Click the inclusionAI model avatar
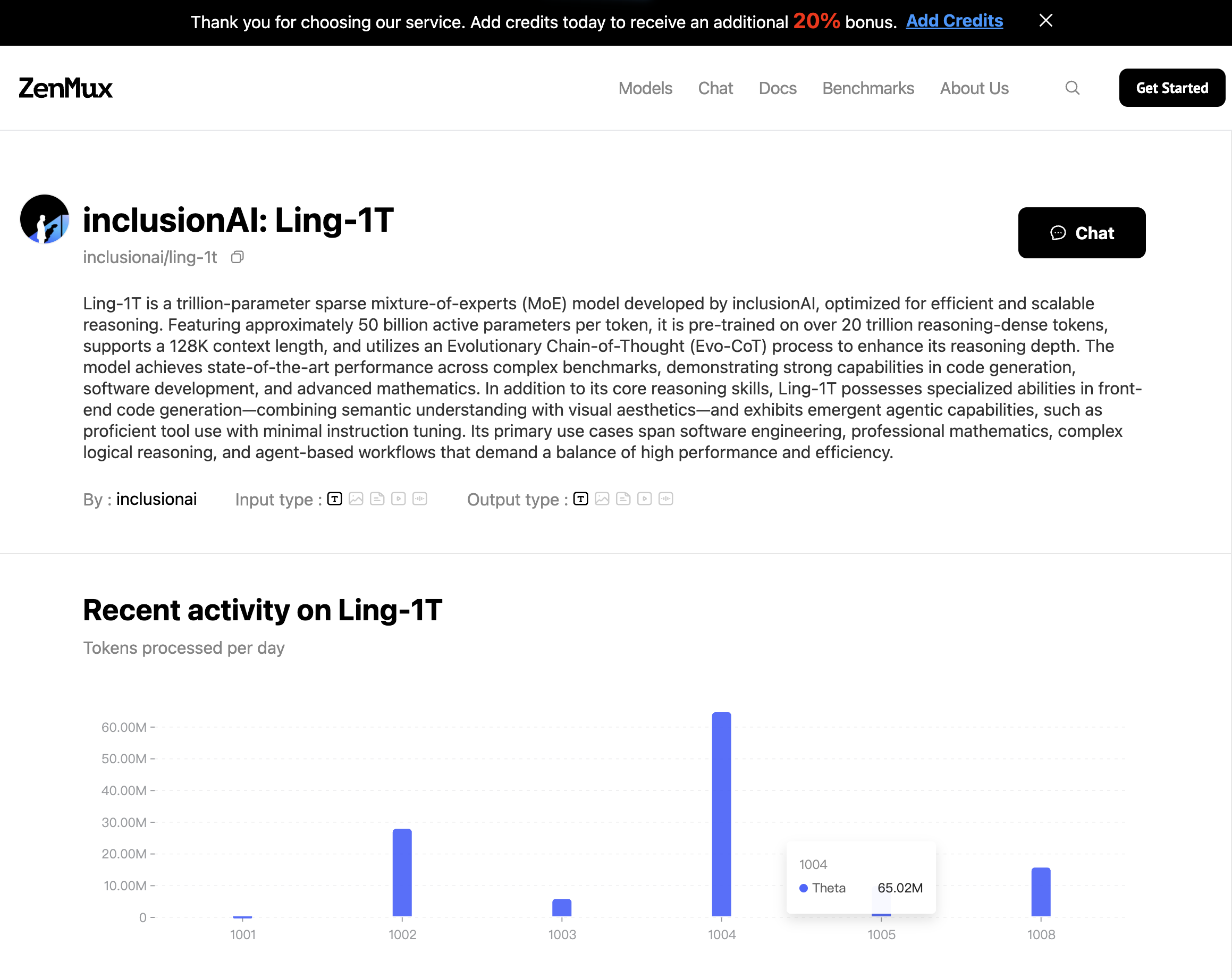This screenshot has height=978, width=1232. click(x=44, y=218)
